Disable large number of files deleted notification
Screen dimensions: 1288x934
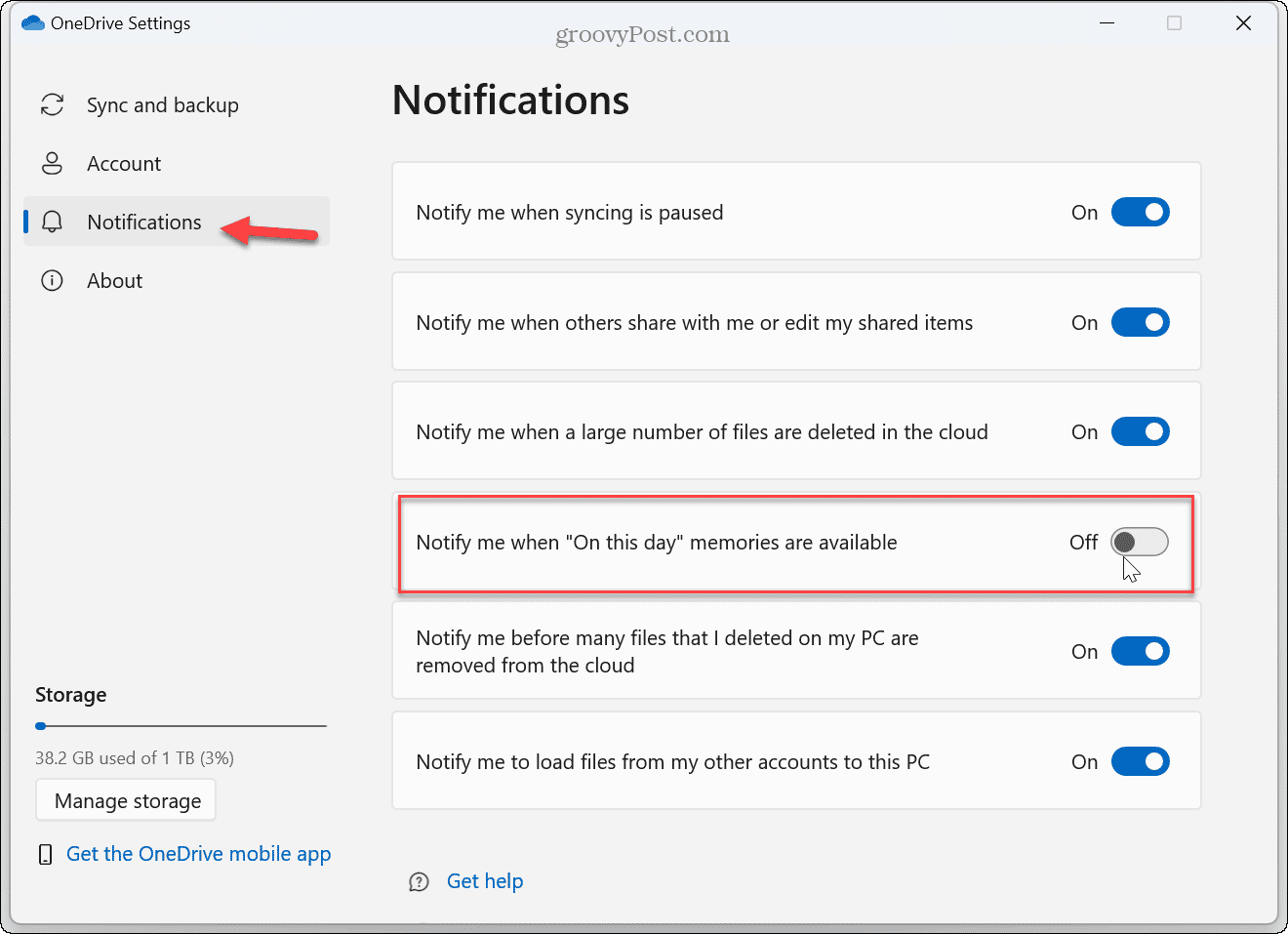[1140, 432]
